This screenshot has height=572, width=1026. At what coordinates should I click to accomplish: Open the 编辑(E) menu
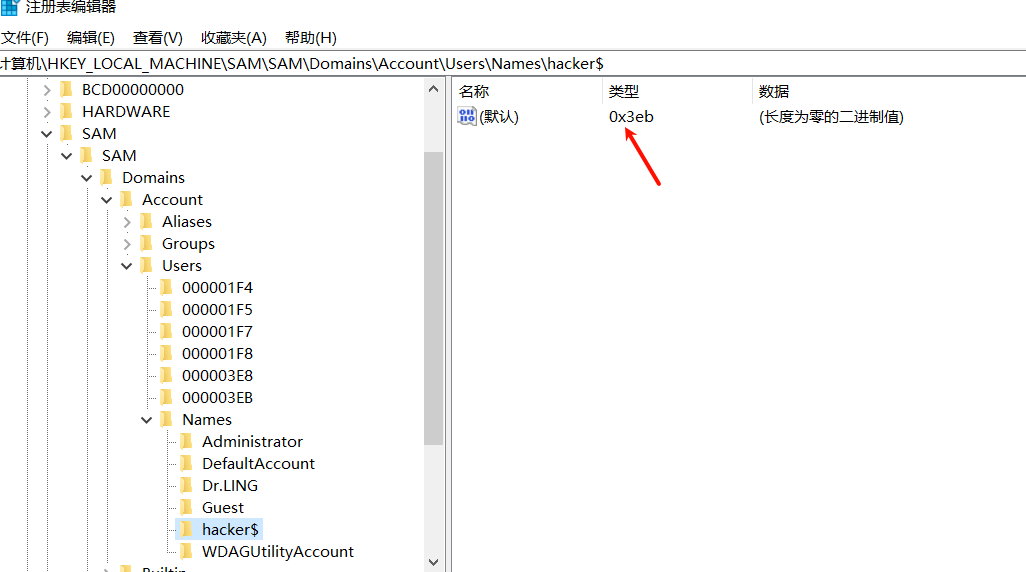click(90, 38)
